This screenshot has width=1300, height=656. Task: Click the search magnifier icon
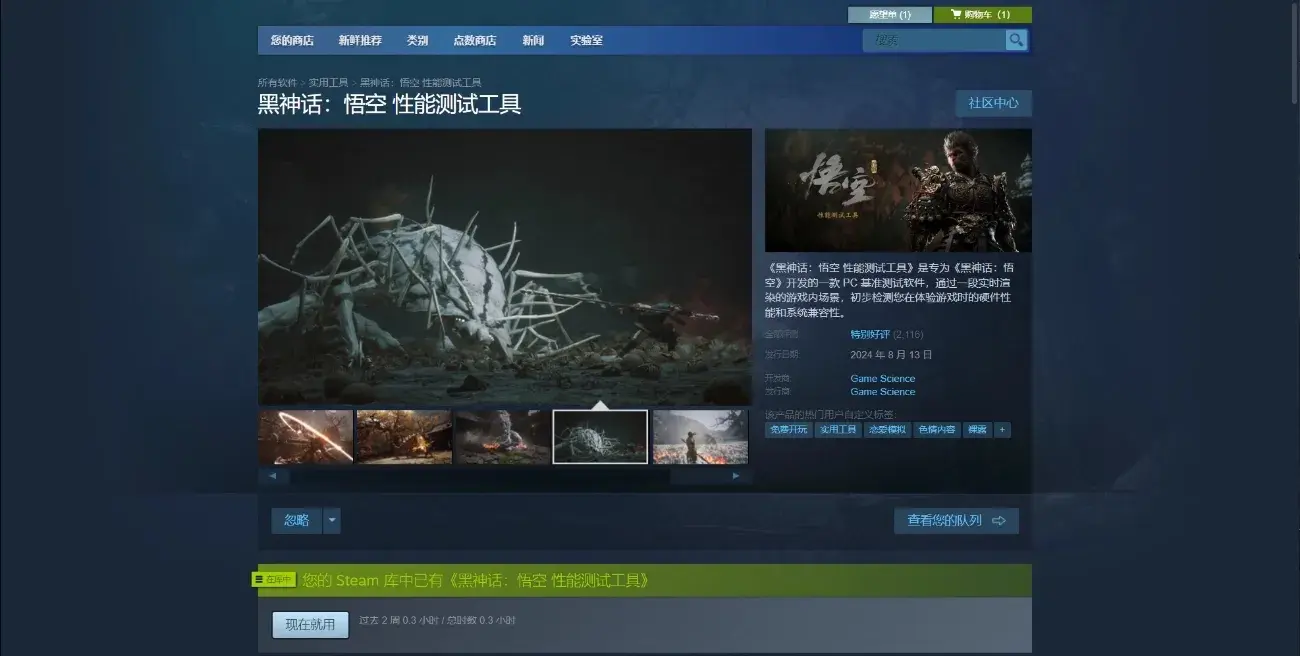(x=1016, y=40)
